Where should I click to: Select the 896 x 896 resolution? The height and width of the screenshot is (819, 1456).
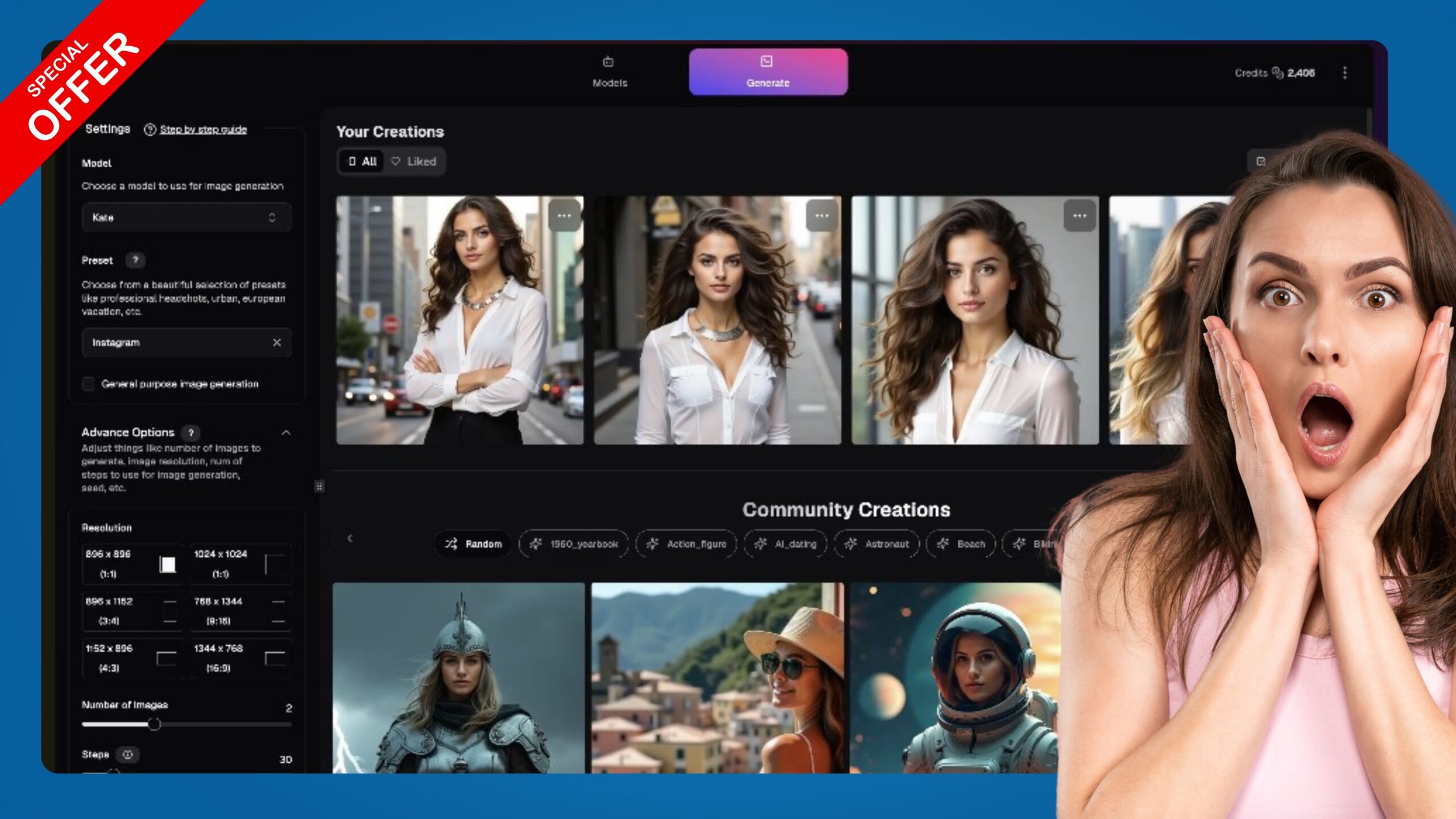(133, 564)
